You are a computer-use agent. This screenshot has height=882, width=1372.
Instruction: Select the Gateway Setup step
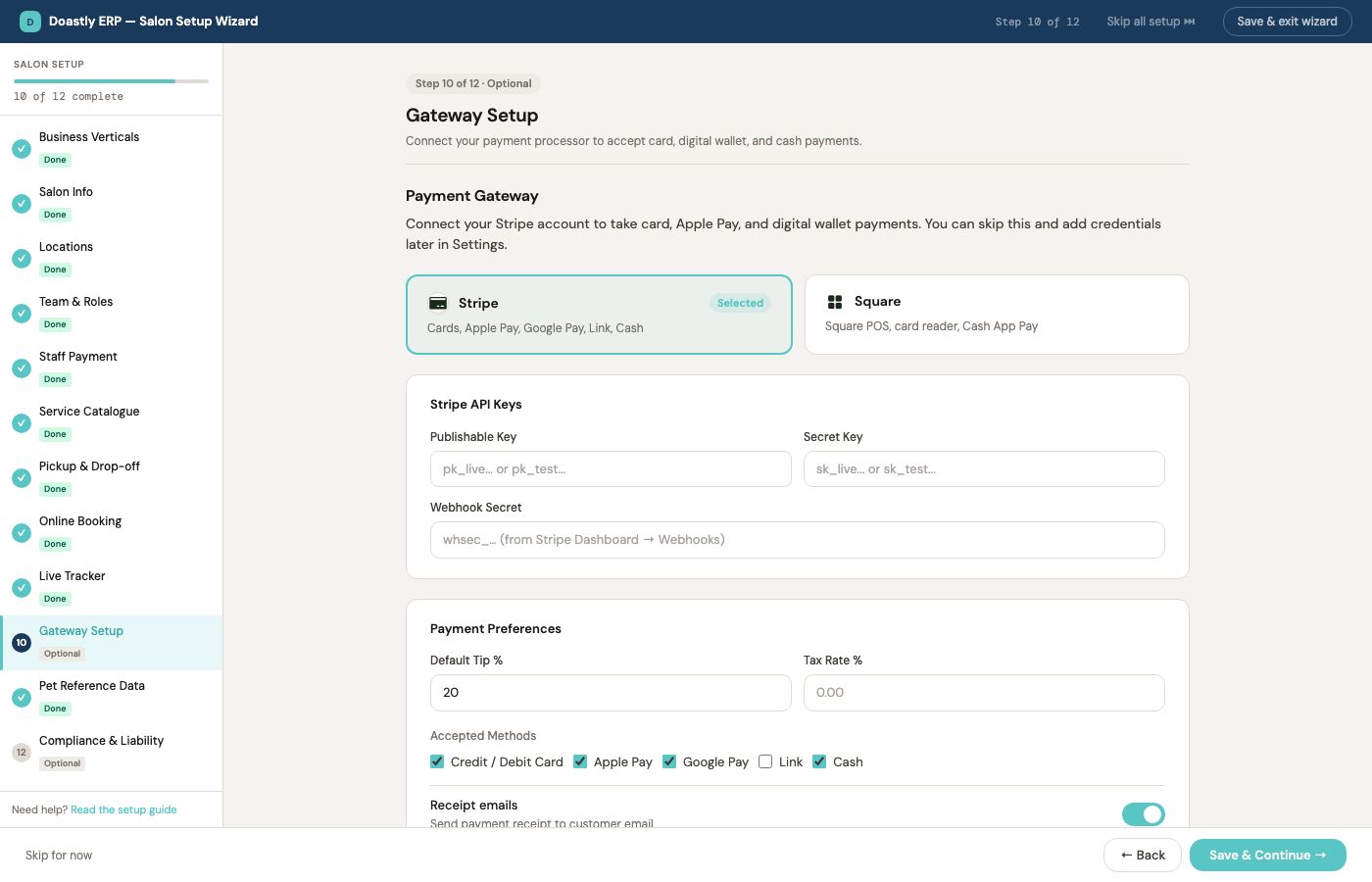(112, 643)
